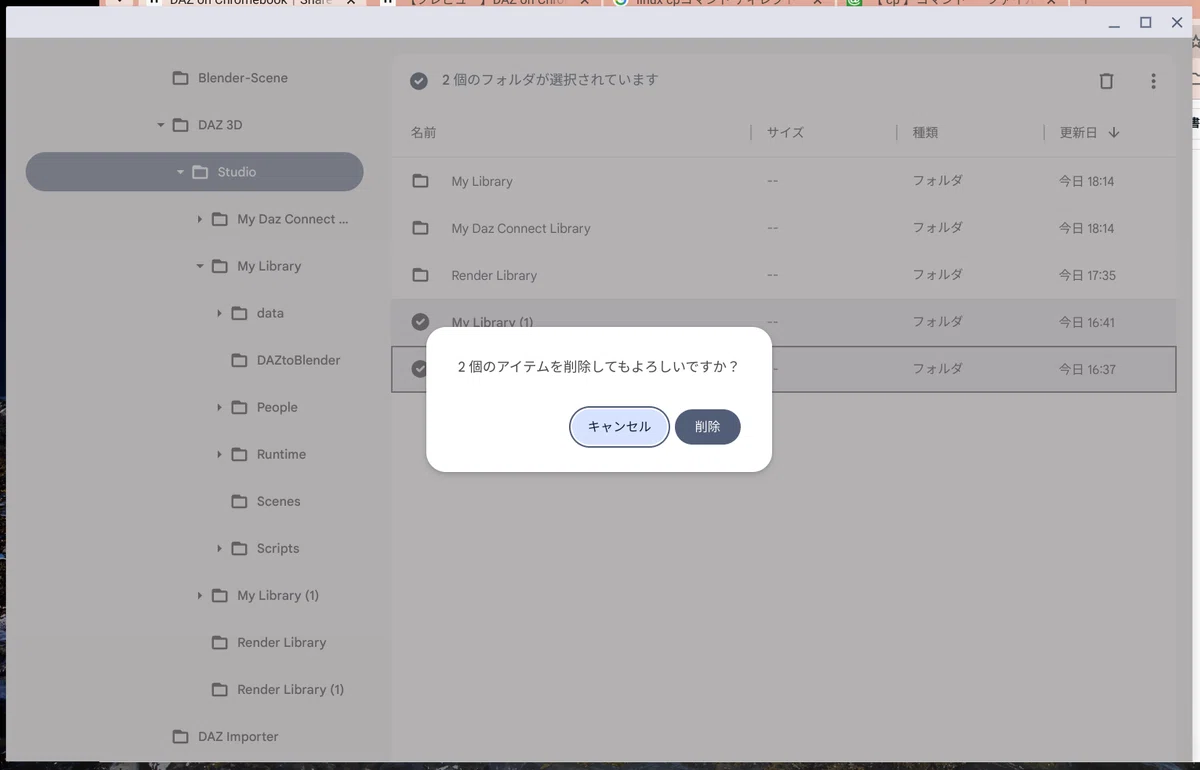Expand the My Daz Connect folder in the sidebar
The height and width of the screenshot is (770, 1200).
[200, 219]
